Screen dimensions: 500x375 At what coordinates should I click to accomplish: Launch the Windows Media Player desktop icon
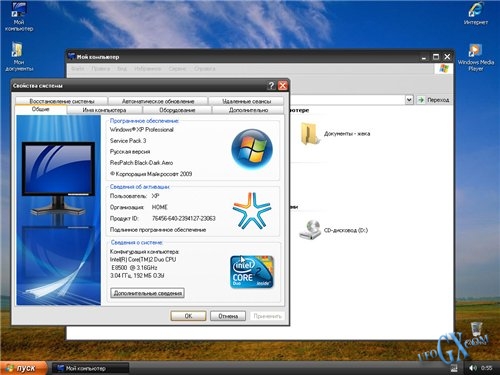point(476,57)
